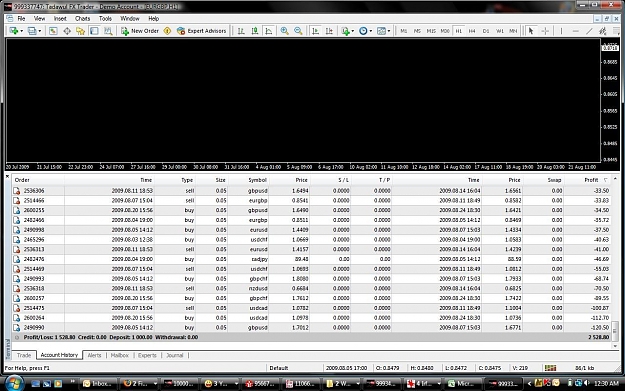Toggle the Terminal panel icon
Image resolution: width=625 pixels, height=391 pixels.
(94, 31)
